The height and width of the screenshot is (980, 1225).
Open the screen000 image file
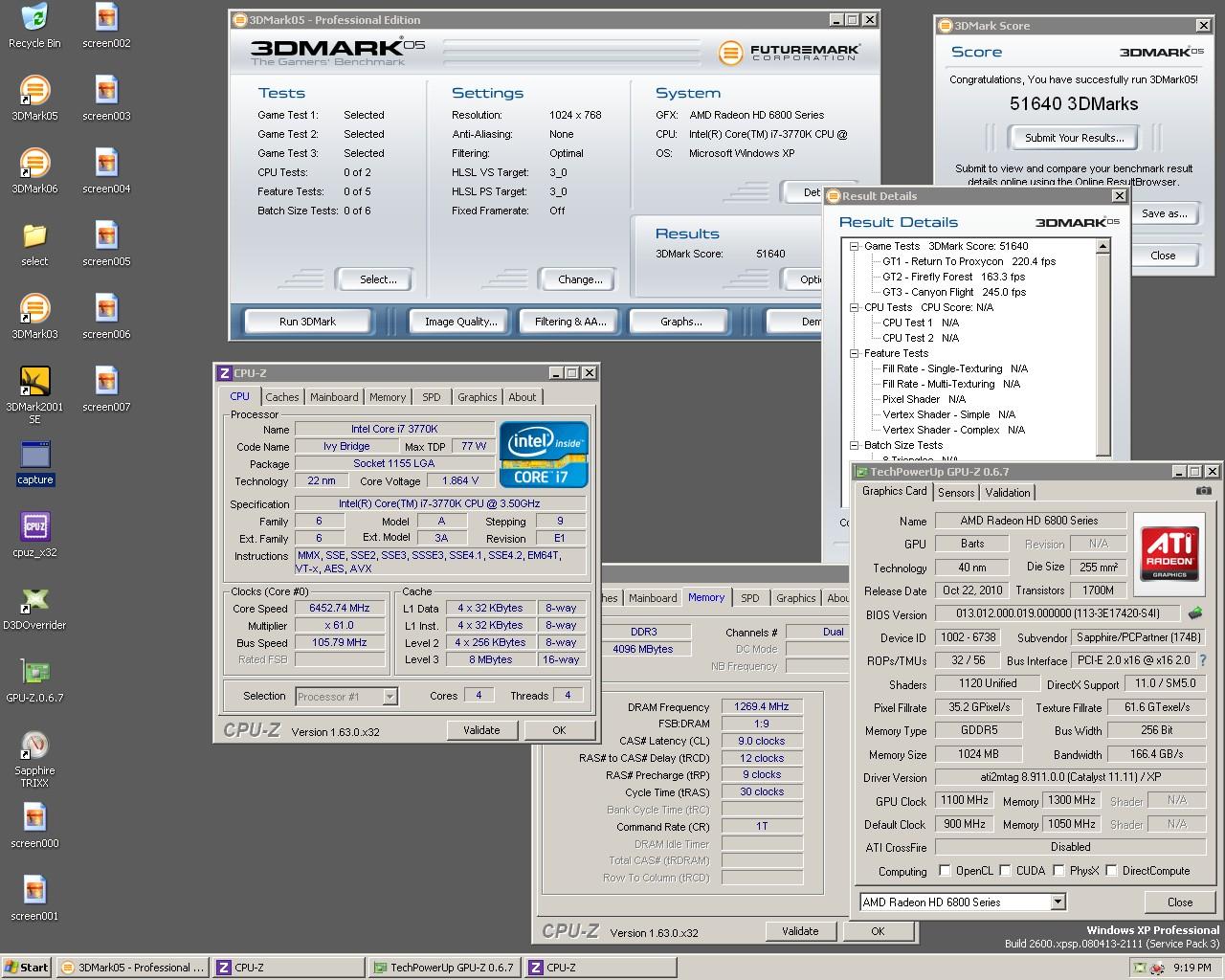click(34, 826)
